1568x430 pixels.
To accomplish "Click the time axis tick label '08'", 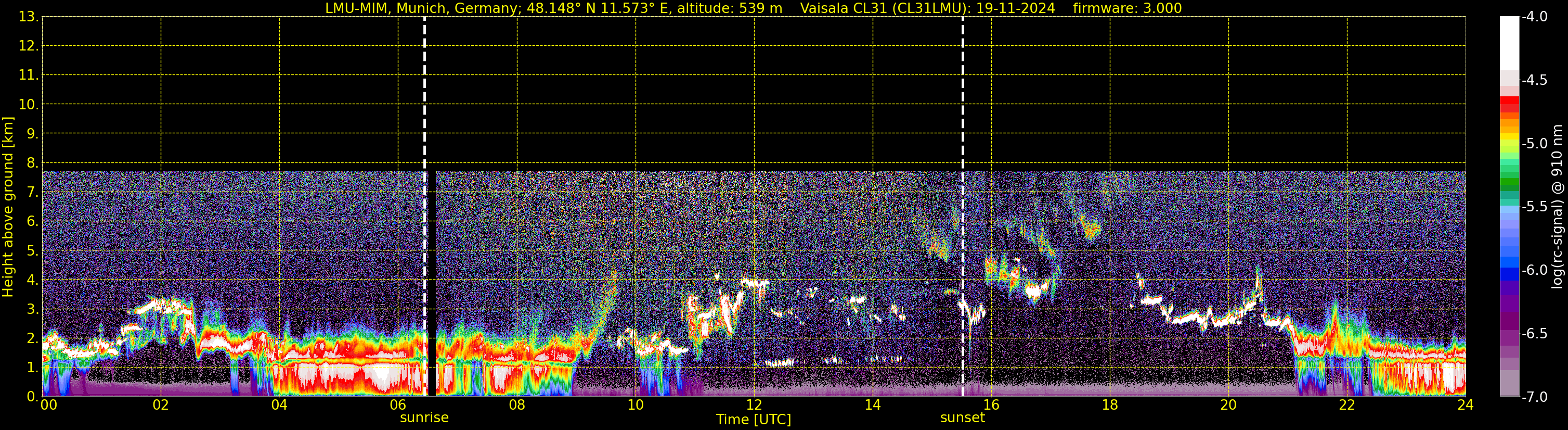I will (x=517, y=406).
